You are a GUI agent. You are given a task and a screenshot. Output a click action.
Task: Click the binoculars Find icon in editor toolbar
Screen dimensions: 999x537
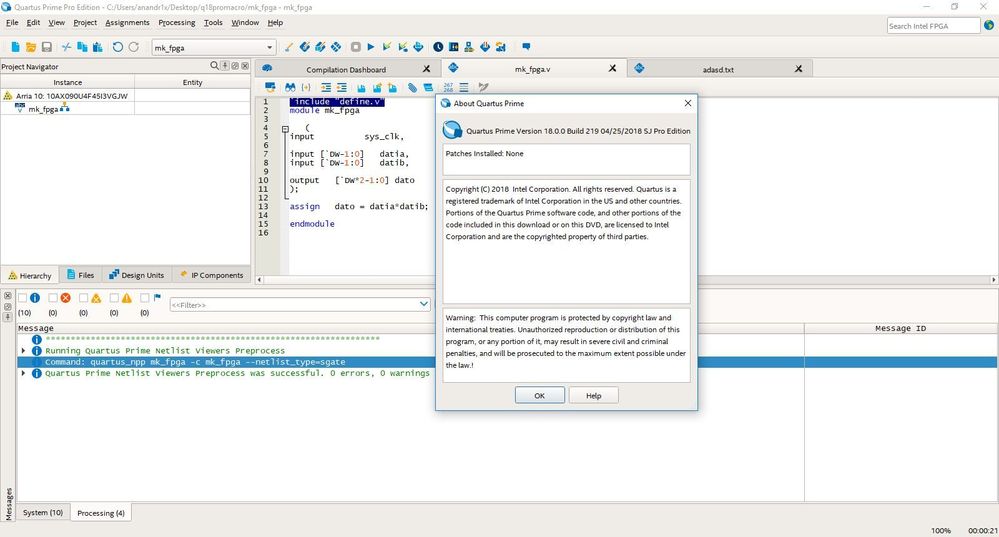[x=290, y=88]
